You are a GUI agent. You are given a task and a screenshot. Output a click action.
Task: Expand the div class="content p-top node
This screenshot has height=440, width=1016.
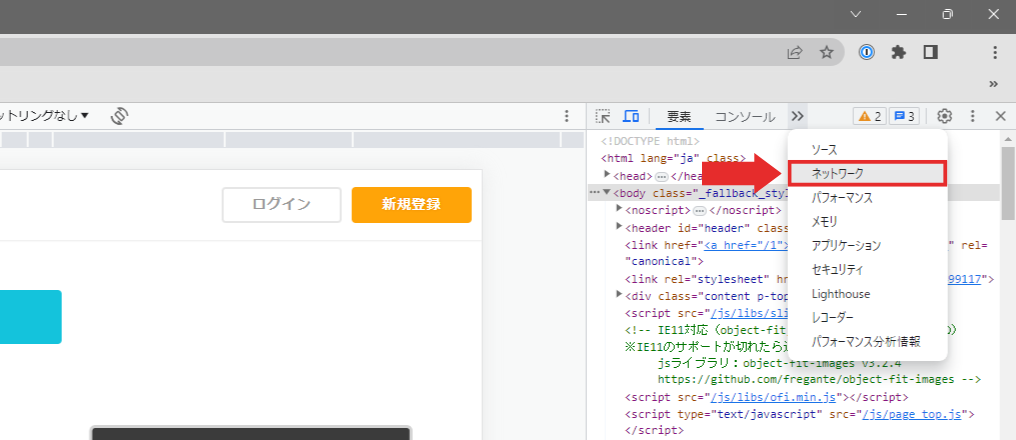point(619,295)
